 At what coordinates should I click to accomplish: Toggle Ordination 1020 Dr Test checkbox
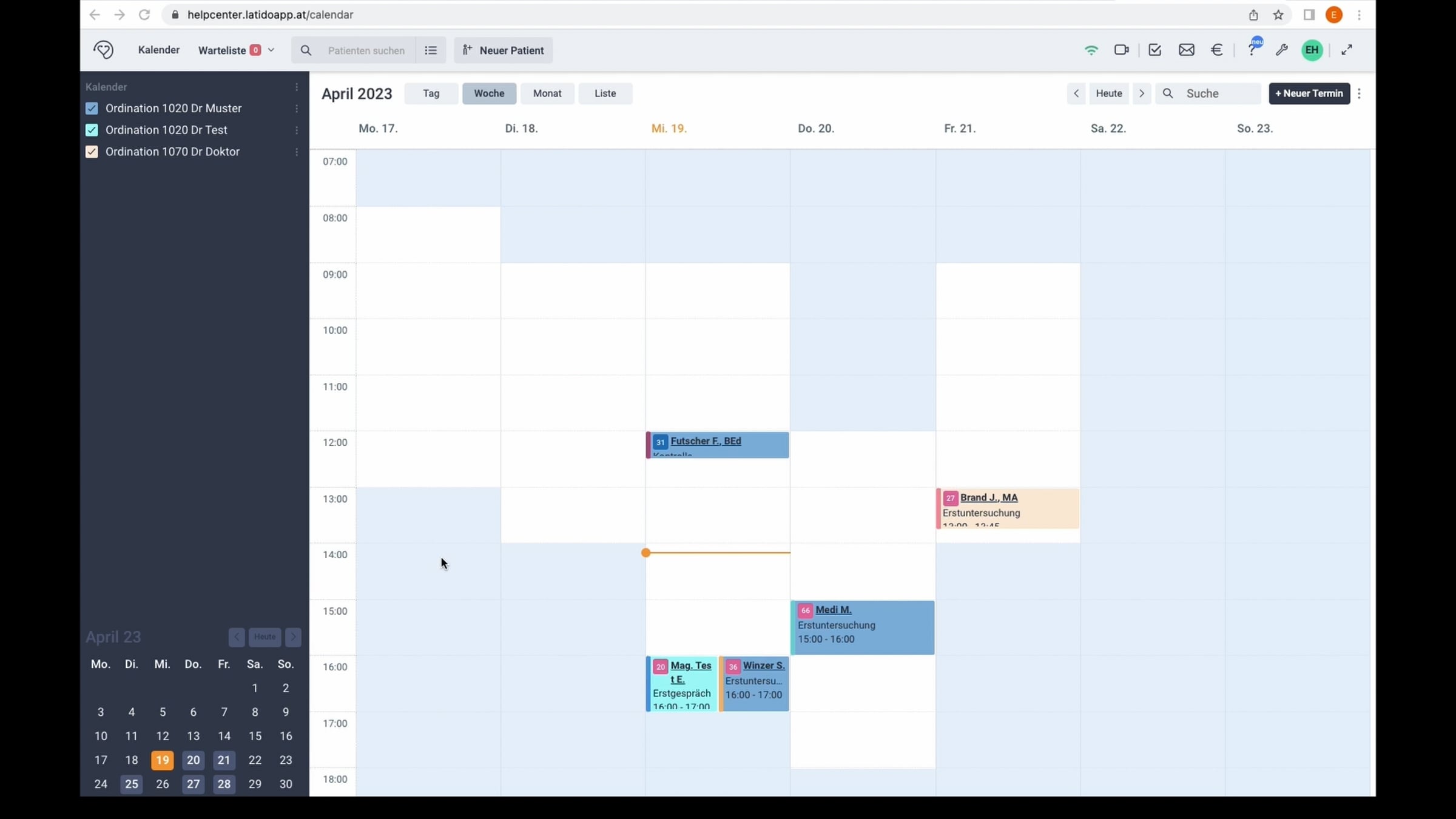(92, 130)
